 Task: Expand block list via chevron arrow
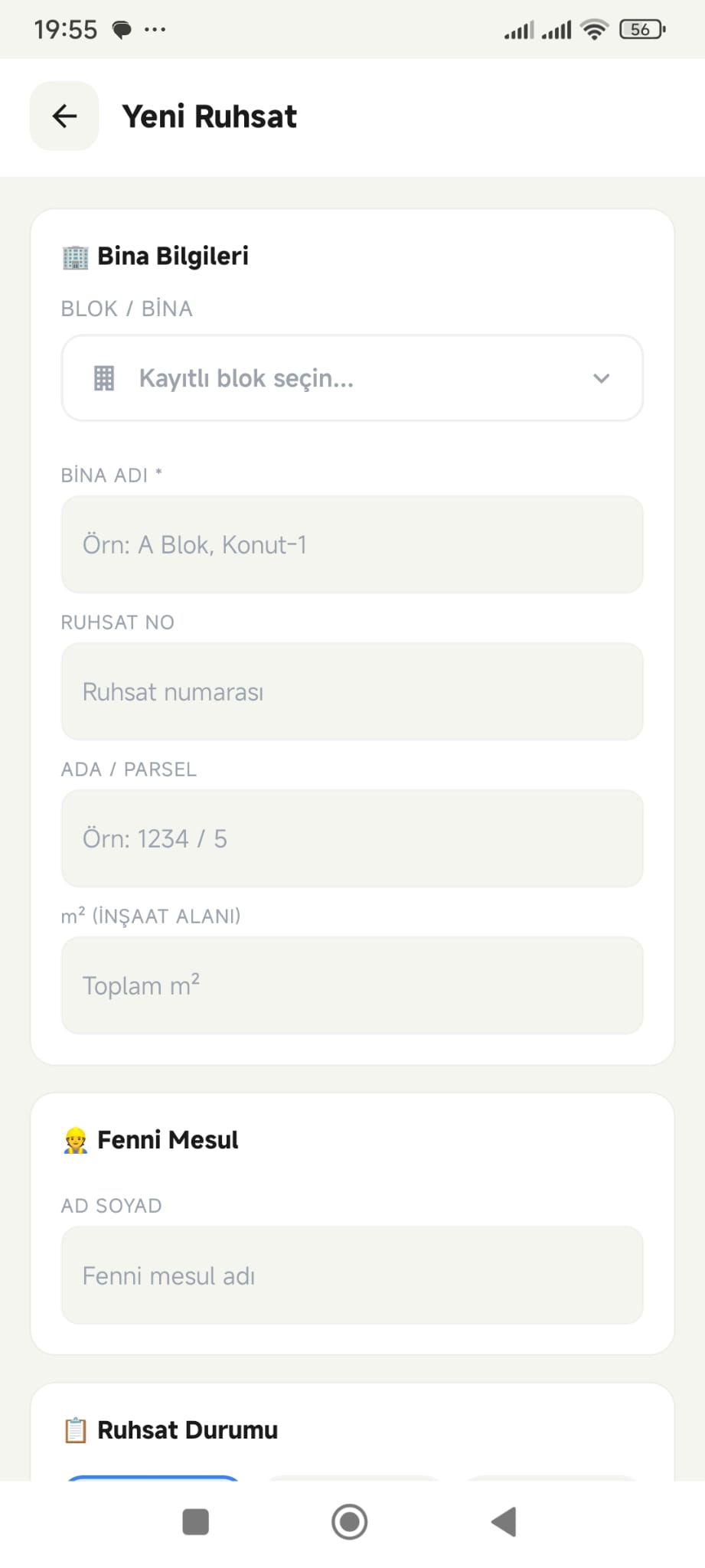(x=602, y=378)
